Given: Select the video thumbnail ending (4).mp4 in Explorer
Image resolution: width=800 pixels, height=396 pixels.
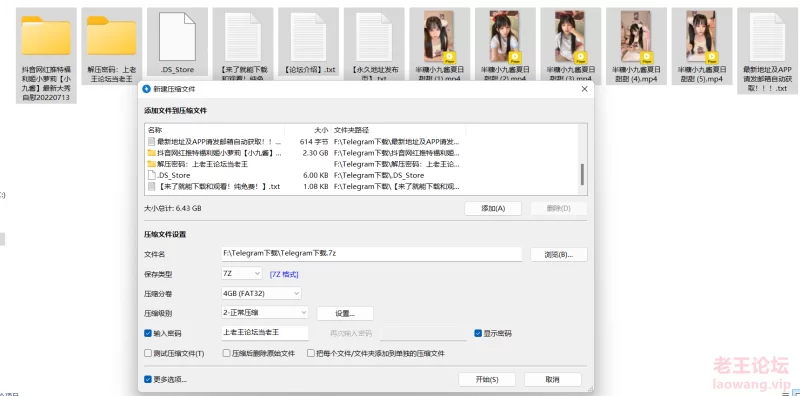Looking at the screenshot, I should click(x=636, y=36).
